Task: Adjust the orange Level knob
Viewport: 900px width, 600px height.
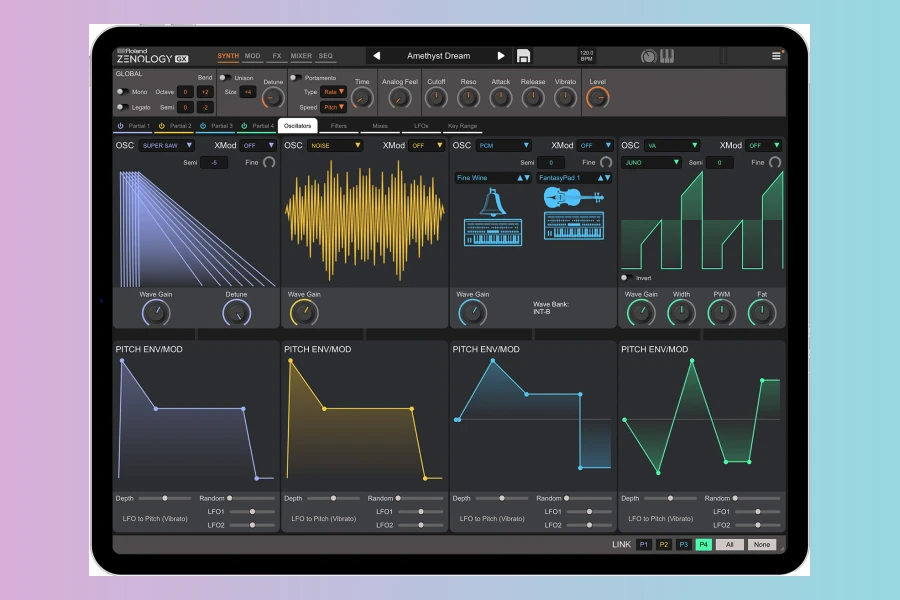Action: [598, 98]
